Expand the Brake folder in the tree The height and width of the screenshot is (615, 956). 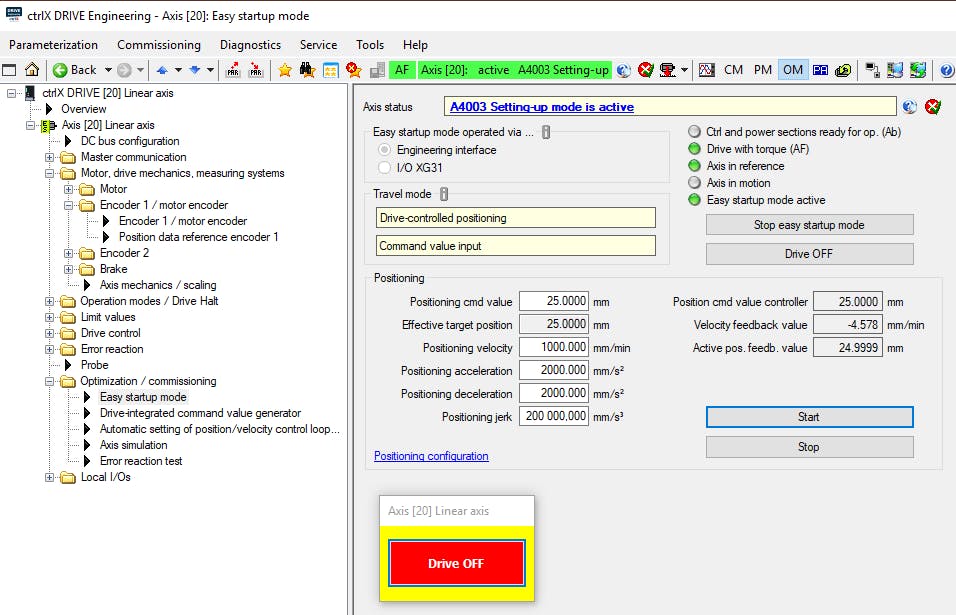(x=68, y=269)
